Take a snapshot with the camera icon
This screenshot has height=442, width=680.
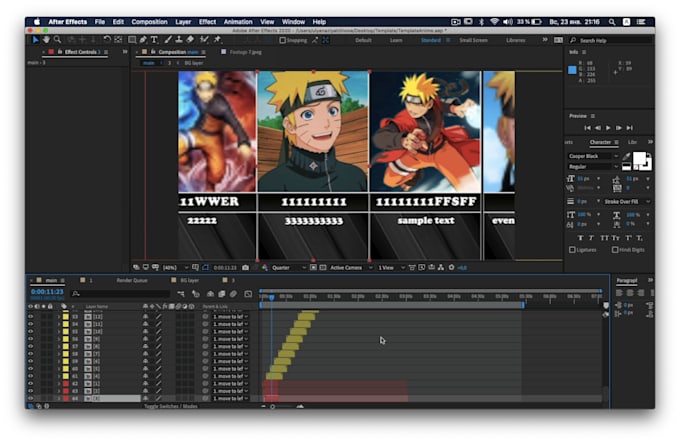coord(245,268)
